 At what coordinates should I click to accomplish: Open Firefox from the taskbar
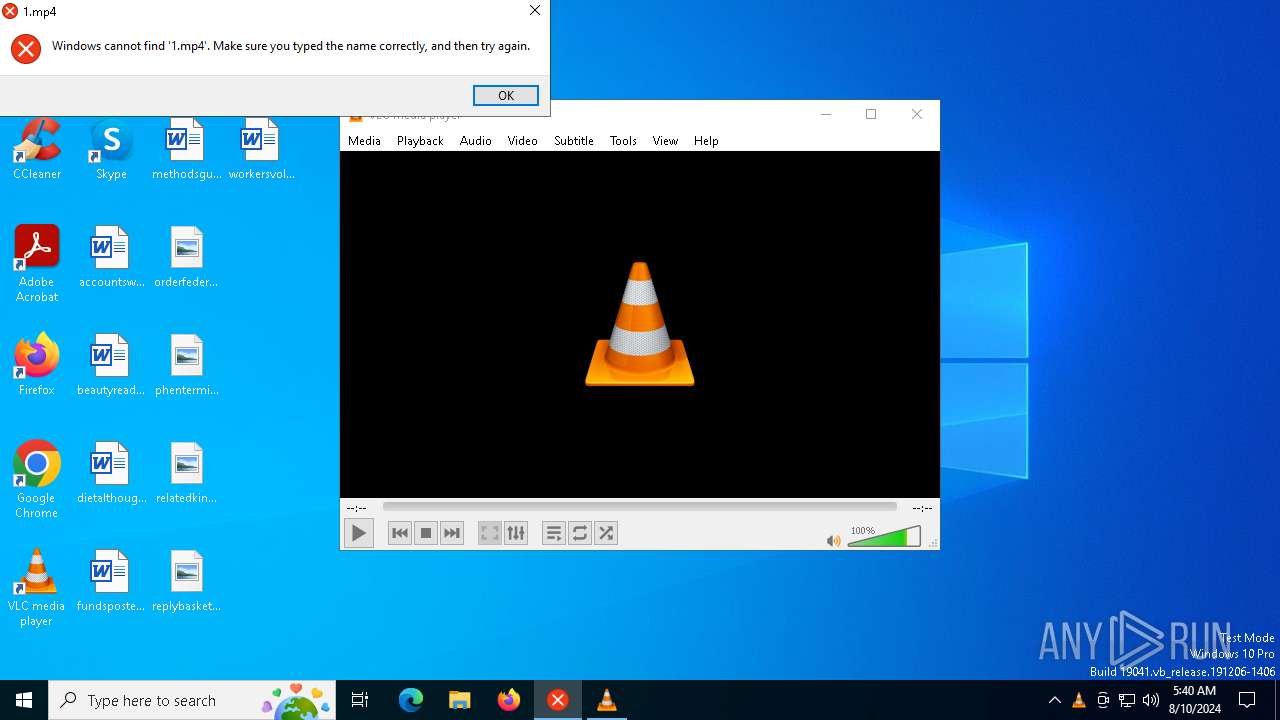509,700
